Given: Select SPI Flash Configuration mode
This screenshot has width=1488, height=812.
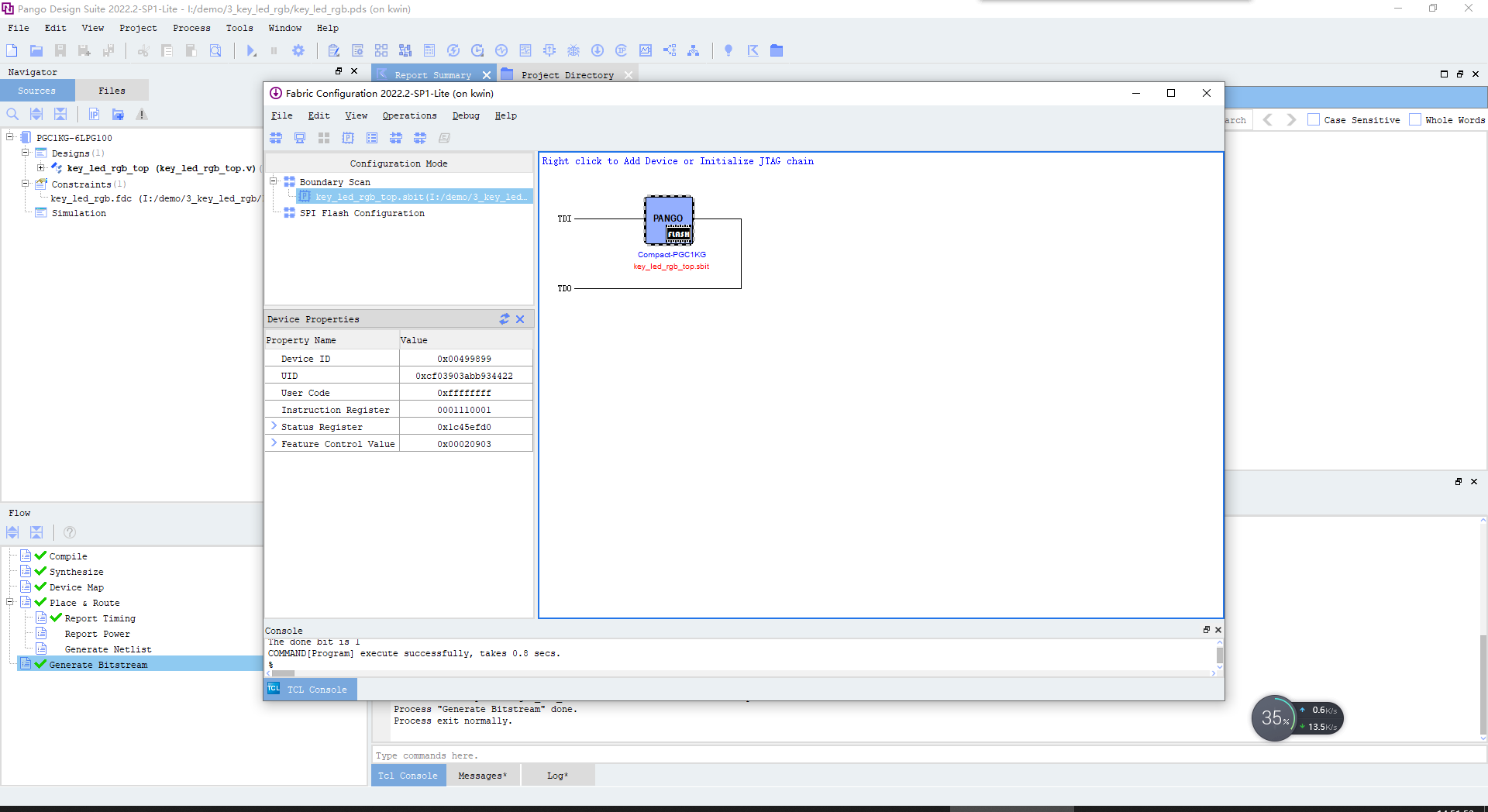Looking at the screenshot, I should 362,213.
